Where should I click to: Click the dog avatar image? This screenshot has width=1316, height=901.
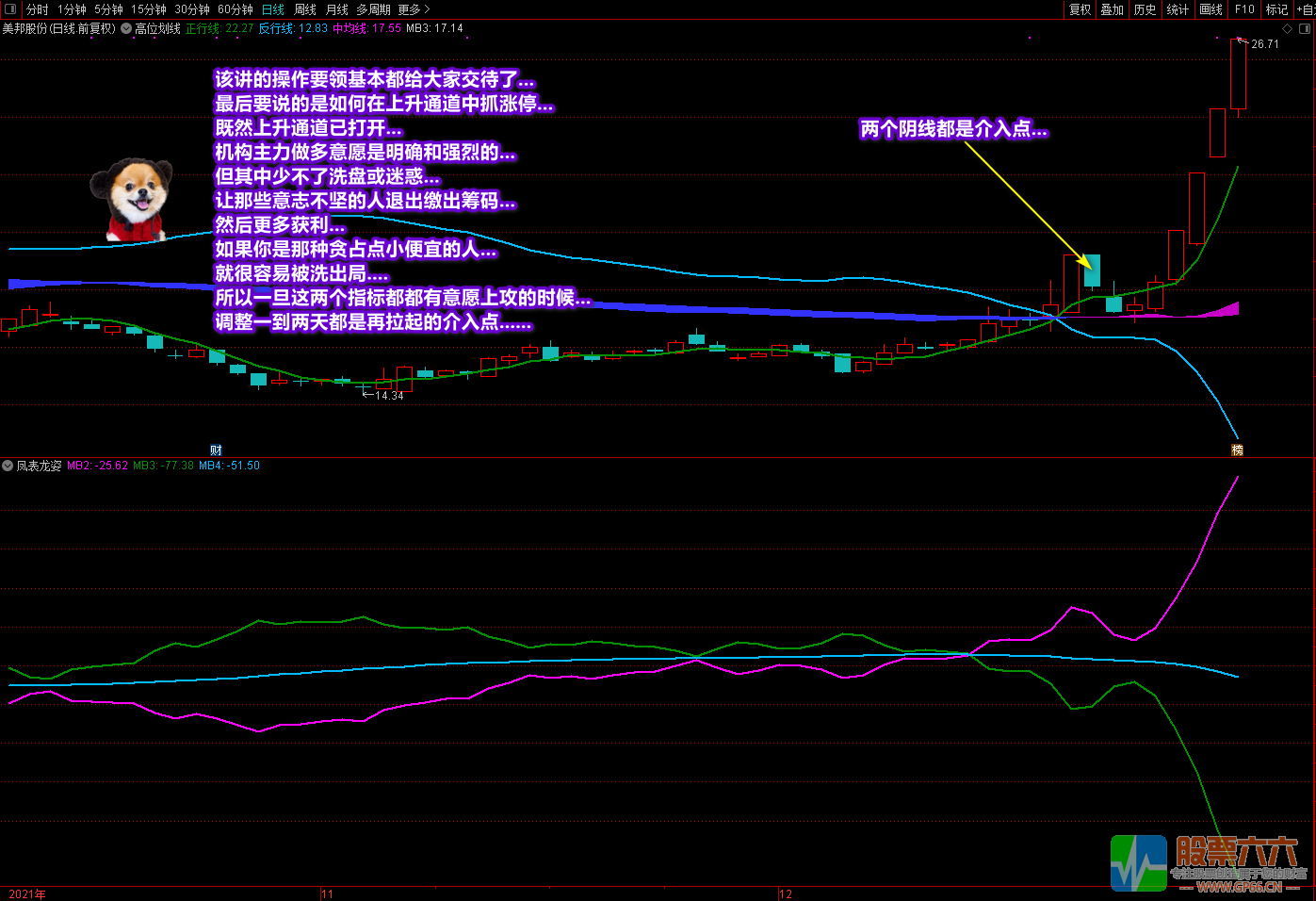click(x=136, y=199)
